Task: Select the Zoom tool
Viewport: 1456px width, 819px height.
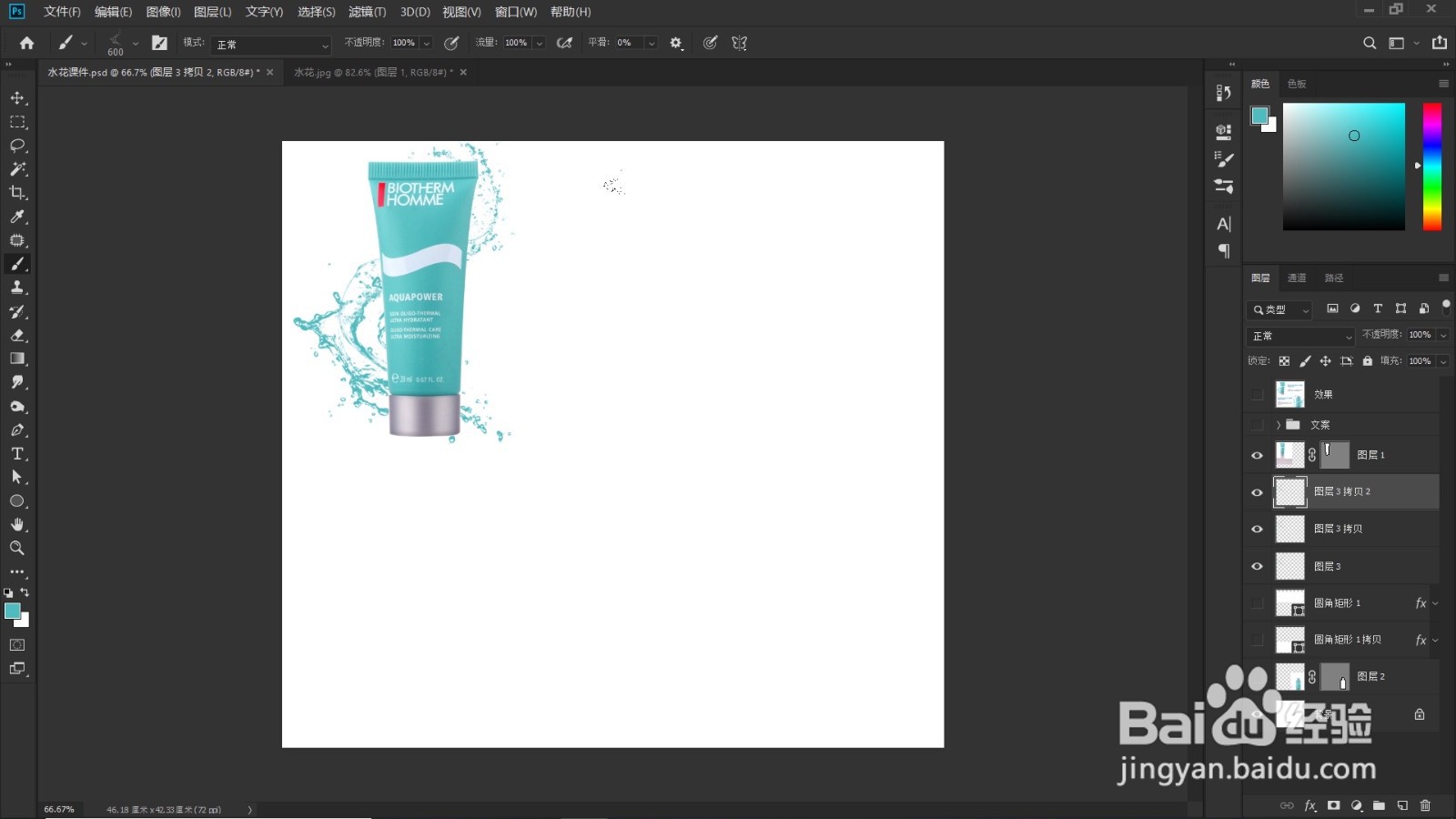Action: [x=17, y=548]
